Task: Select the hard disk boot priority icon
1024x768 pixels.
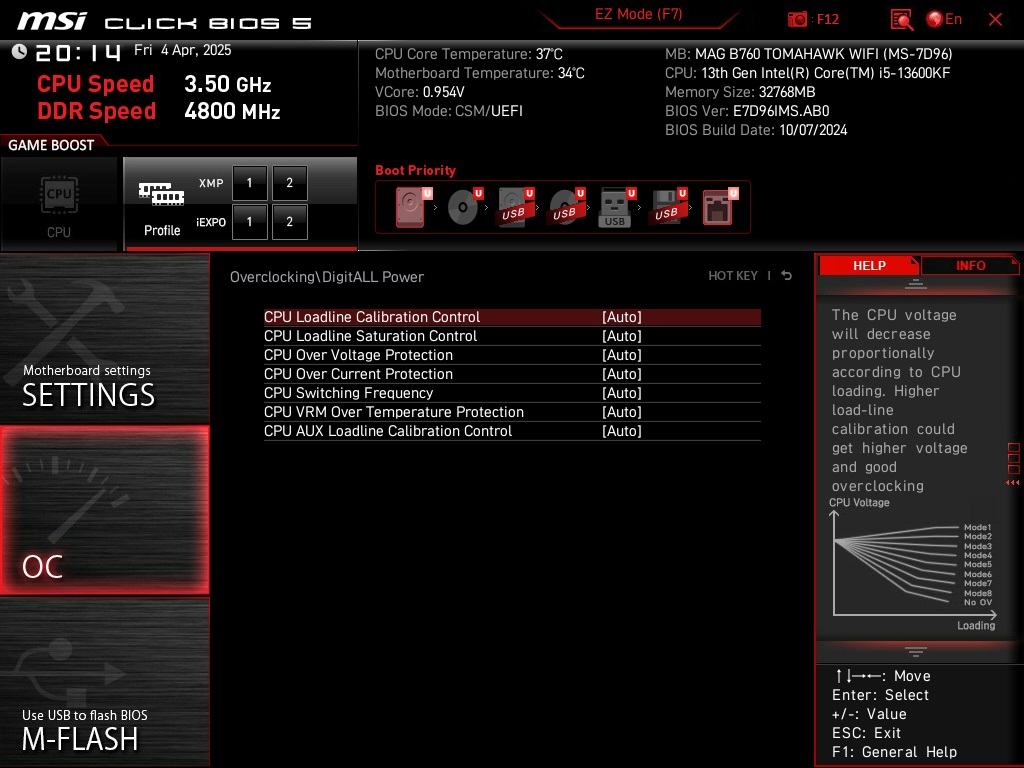Action: [413, 207]
